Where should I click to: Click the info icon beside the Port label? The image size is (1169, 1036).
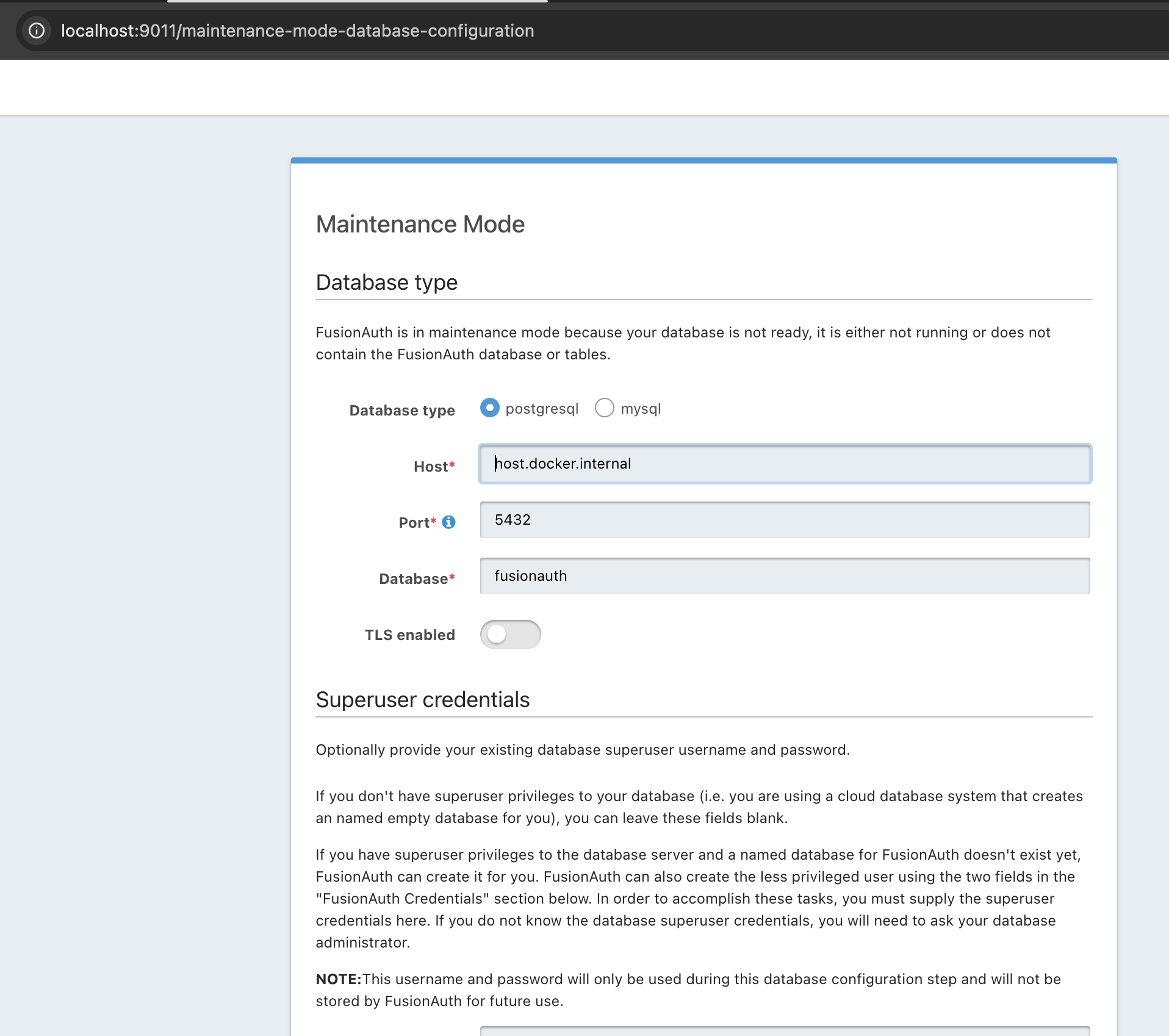pyautogui.click(x=448, y=522)
